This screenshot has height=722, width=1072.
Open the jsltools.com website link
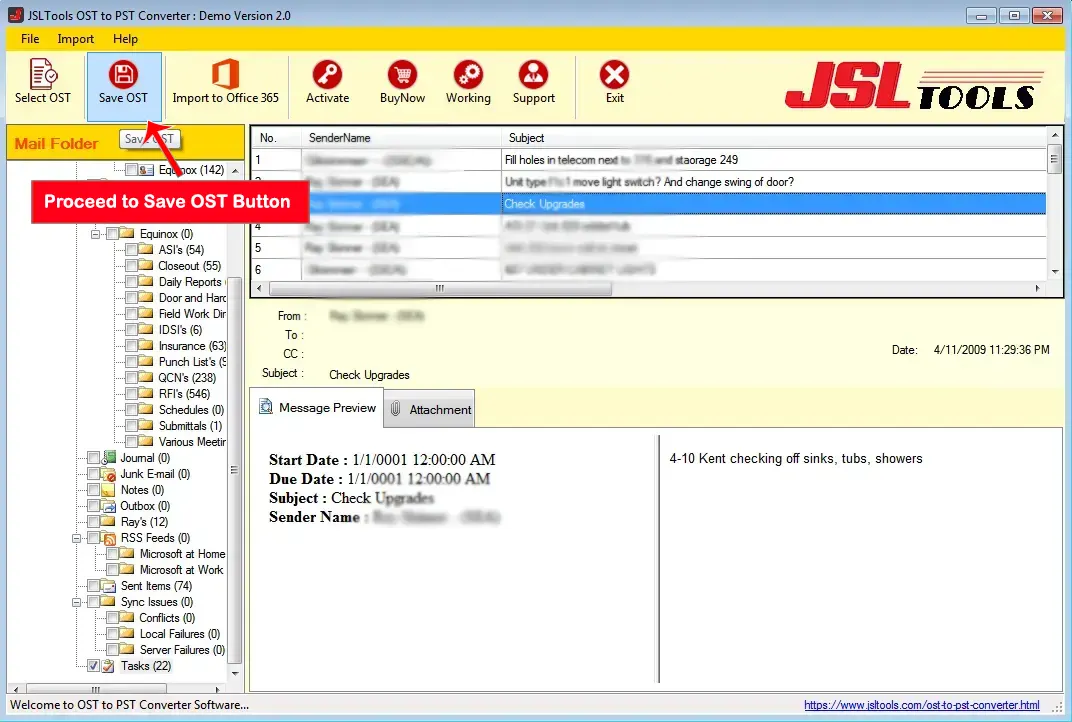pyautogui.click(x=921, y=705)
